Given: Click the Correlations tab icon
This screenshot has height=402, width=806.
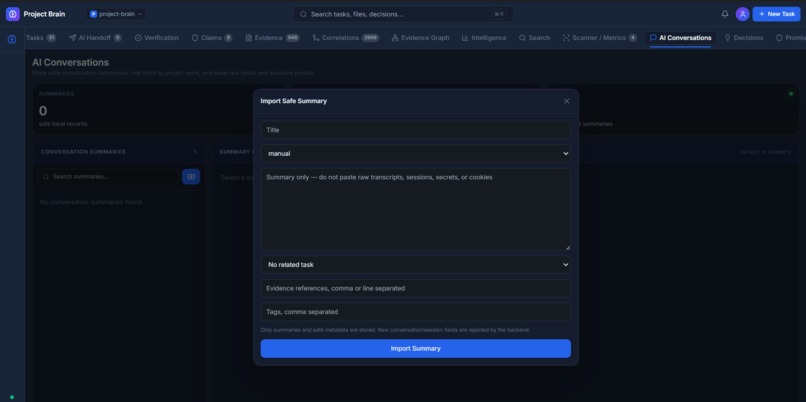Looking at the screenshot, I should click(x=316, y=38).
